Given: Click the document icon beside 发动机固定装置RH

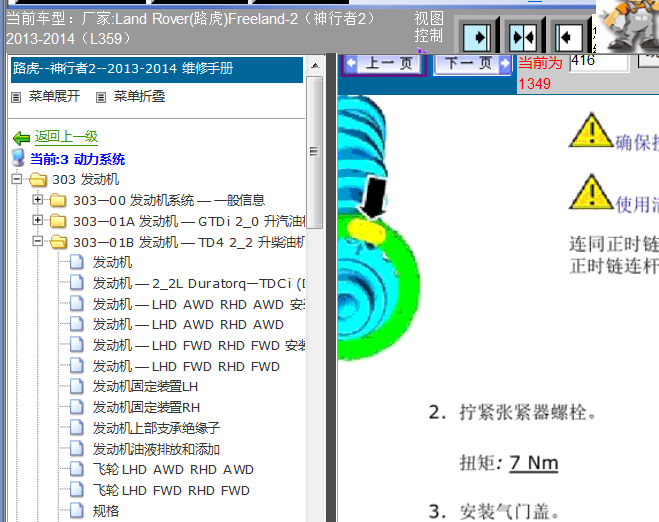Looking at the screenshot, I should click(76, 407).
